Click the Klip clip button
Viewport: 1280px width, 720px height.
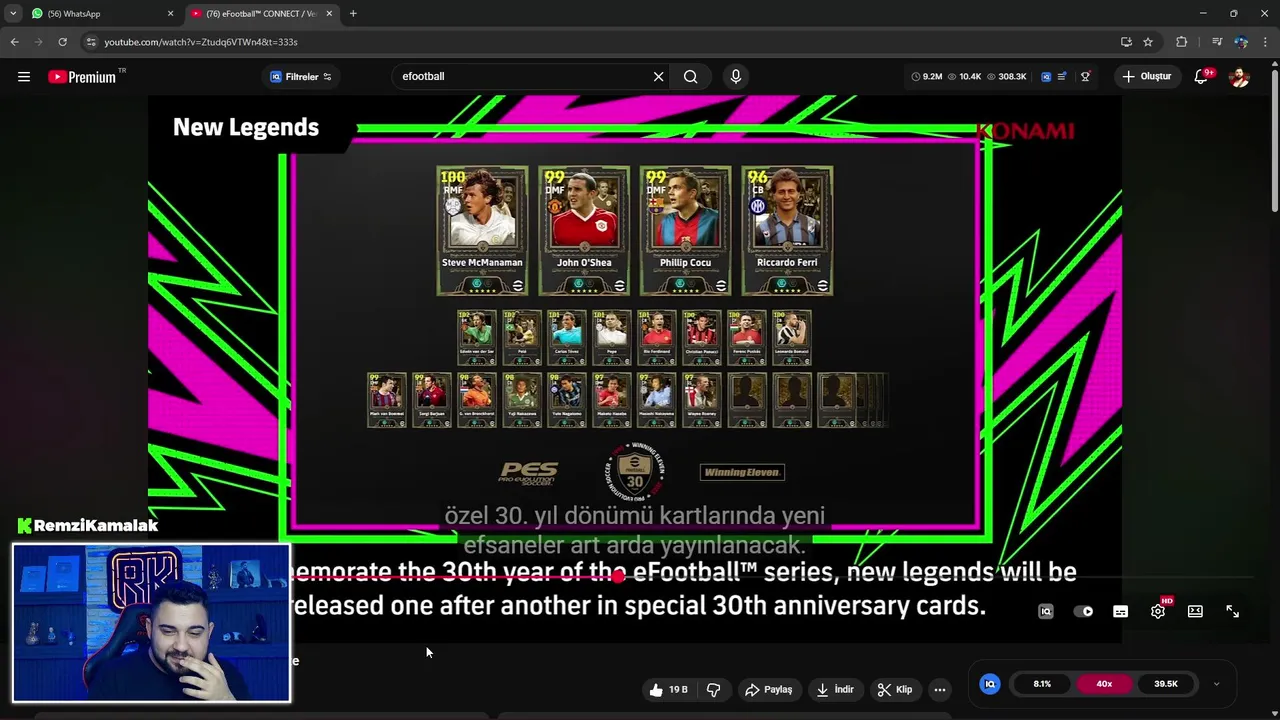click(895, 689)
